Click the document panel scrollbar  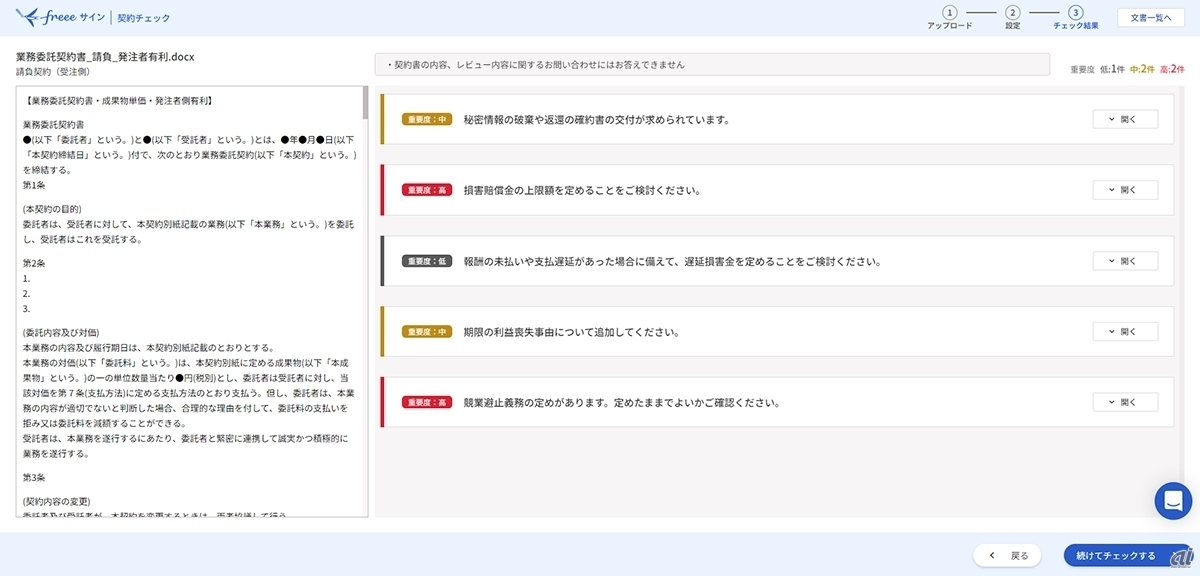(x=365, y=104)
